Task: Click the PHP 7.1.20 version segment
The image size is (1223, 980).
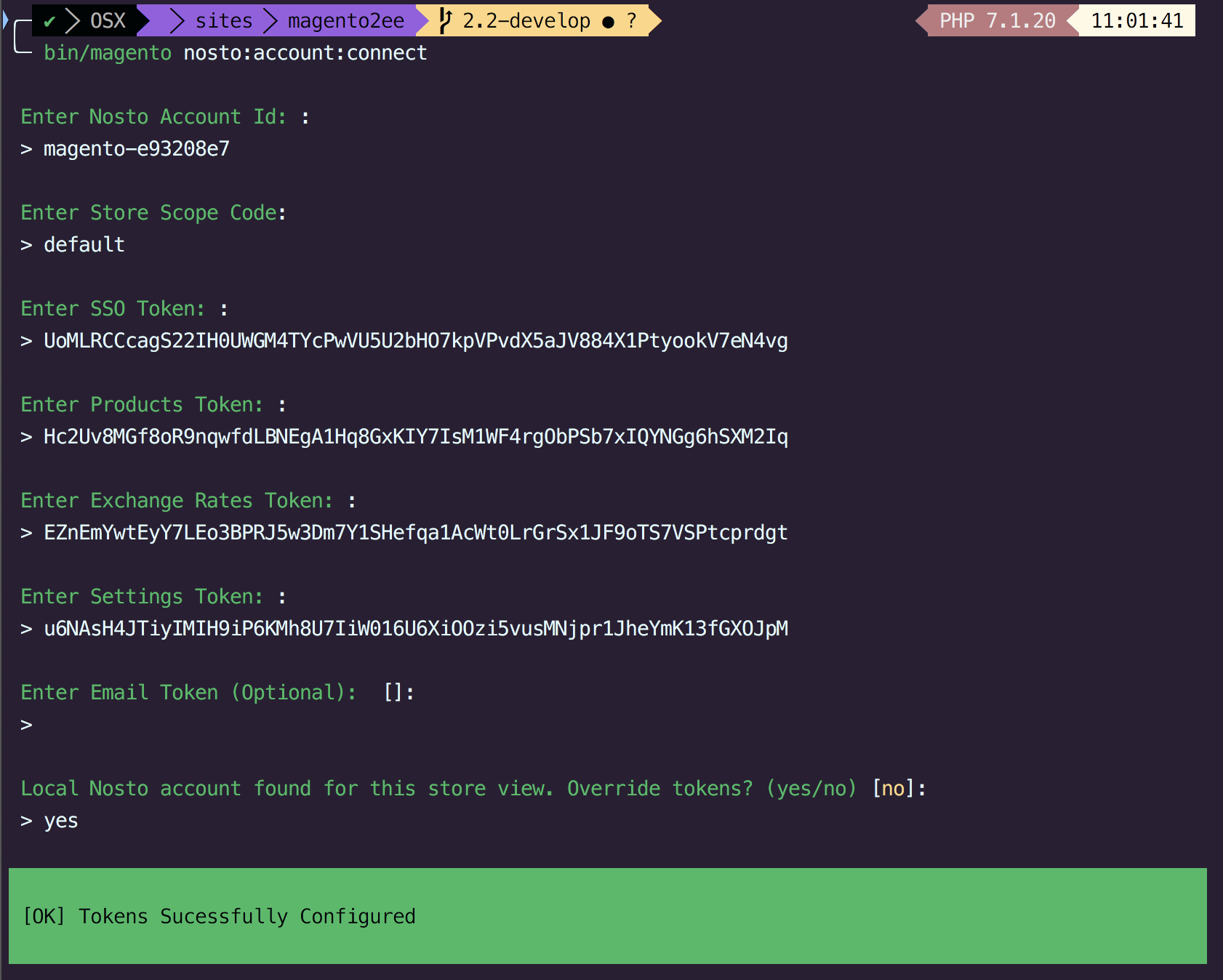Action: coord(997,21)
